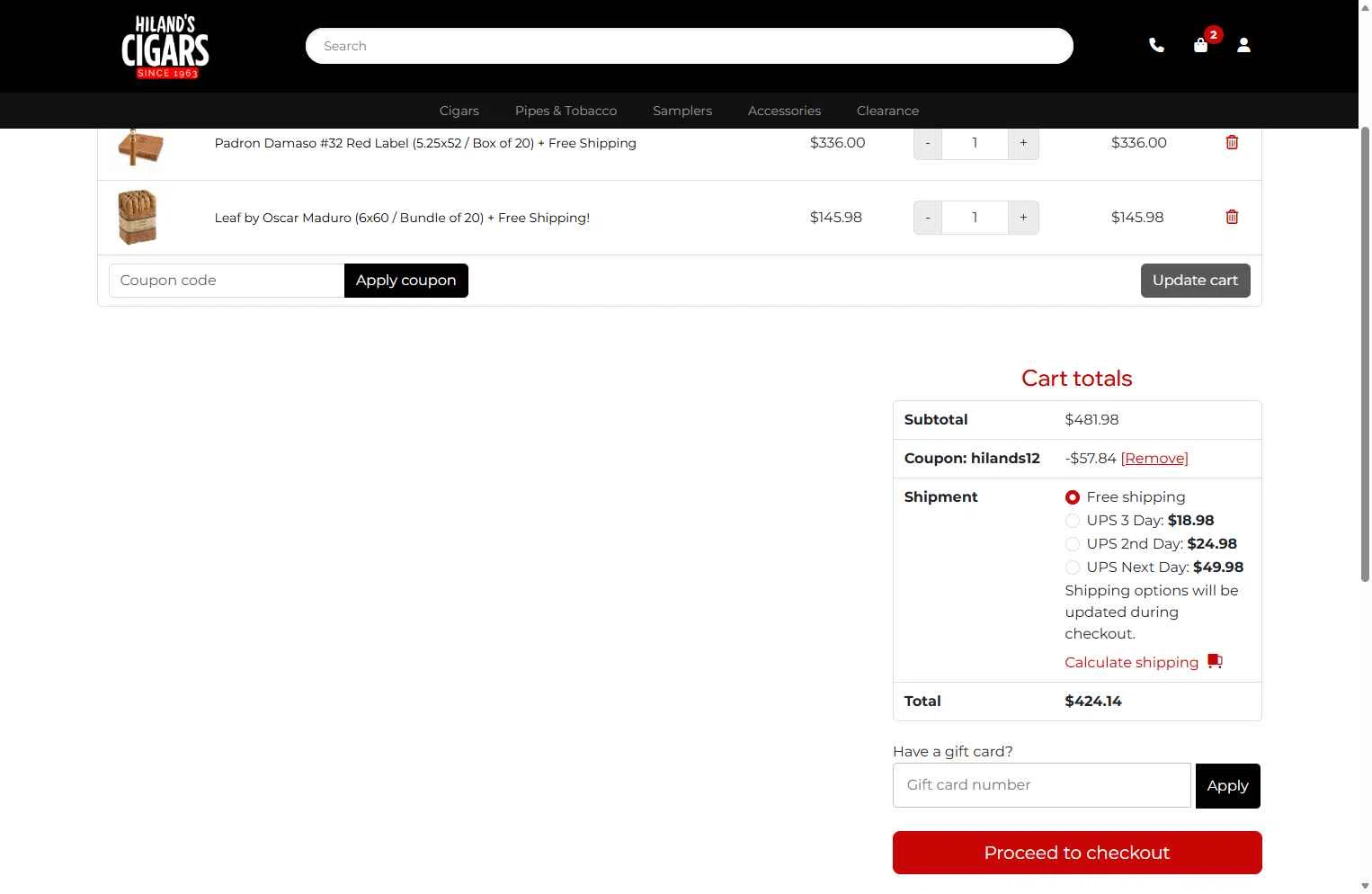
Task: Focus the Padron Damaso quantity field
Action: pyautogui.click(x=975, y=143)
